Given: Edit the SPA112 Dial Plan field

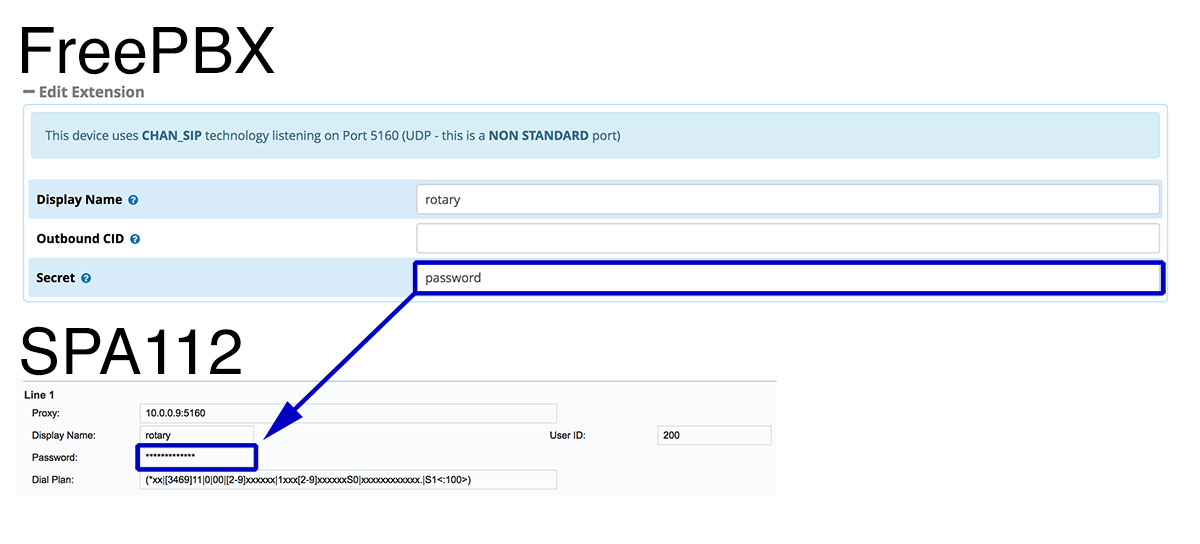Looking at the screenshot, I should (348, 479).
